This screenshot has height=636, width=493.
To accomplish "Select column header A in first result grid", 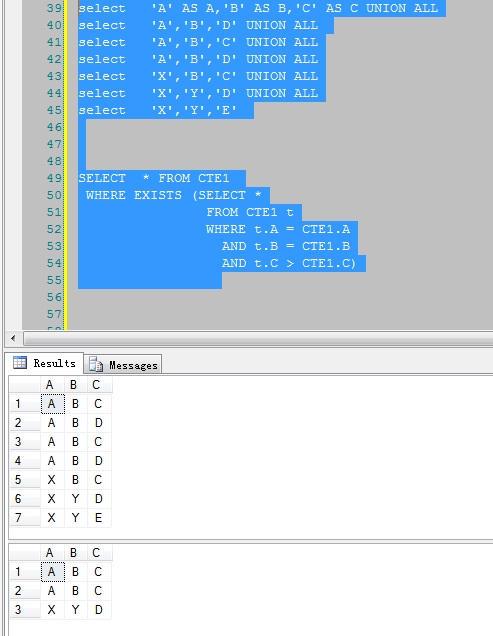I will click(x=52, y=385).
